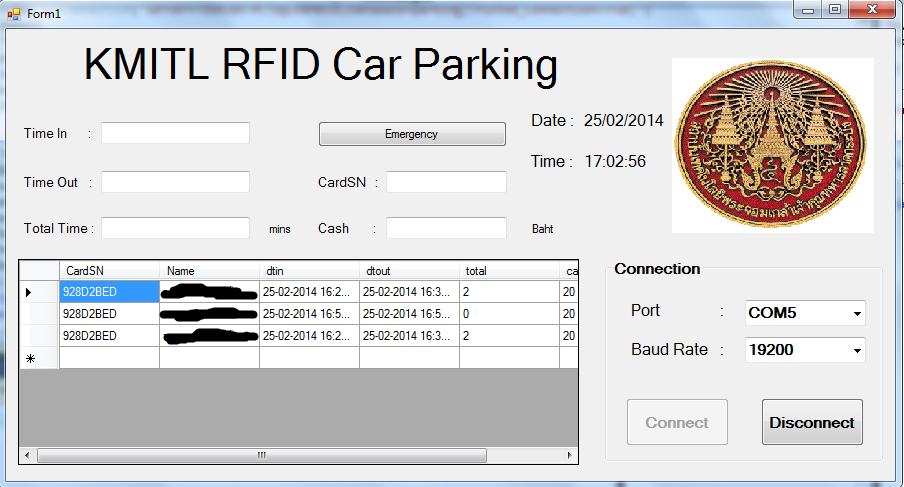Viewport: 904px width, 487px height.
Task: Click the new row asterisk header
Action: pos(39,358)
